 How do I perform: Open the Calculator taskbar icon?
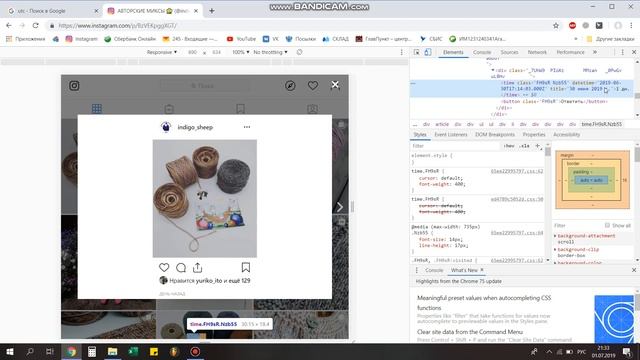click(92, 351)
